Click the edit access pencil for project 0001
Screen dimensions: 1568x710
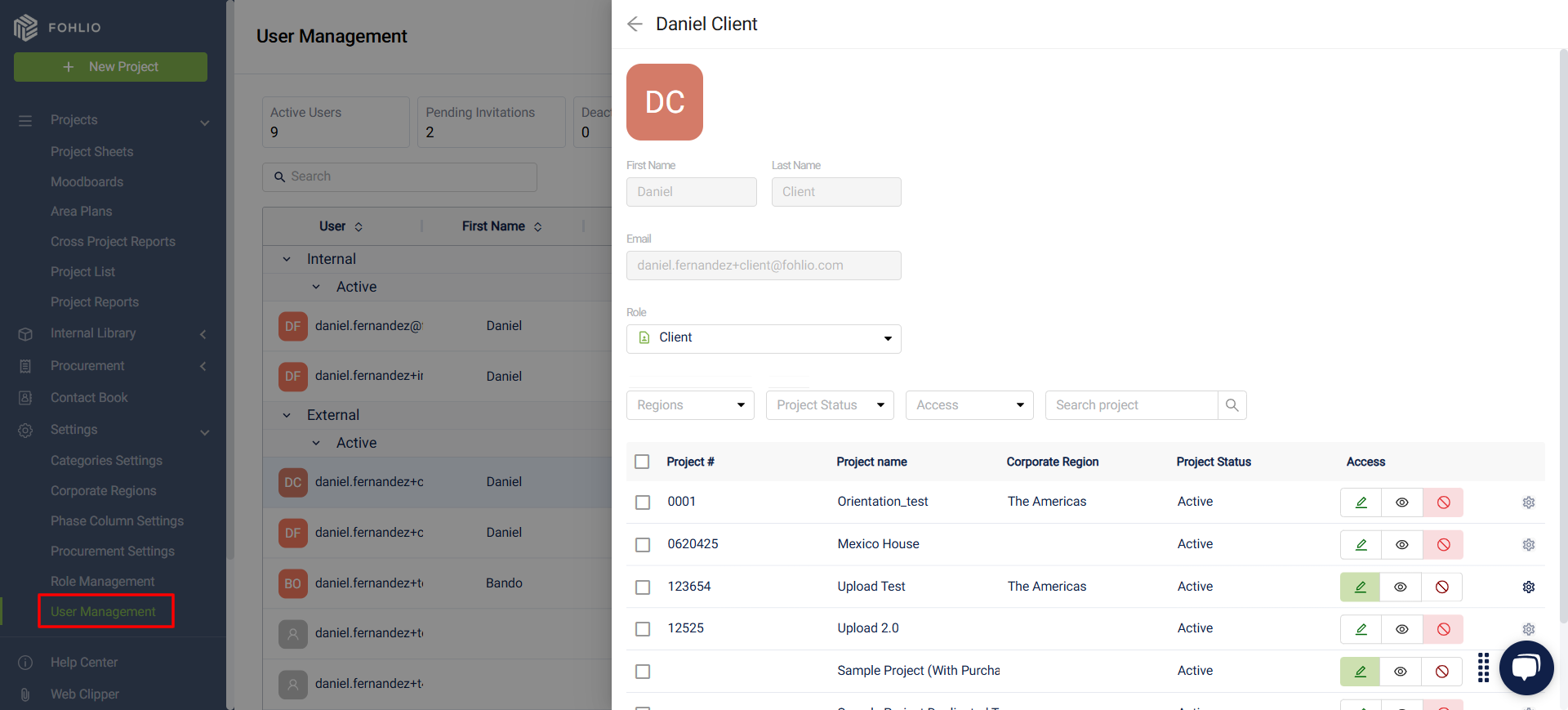pos(1361,502)
